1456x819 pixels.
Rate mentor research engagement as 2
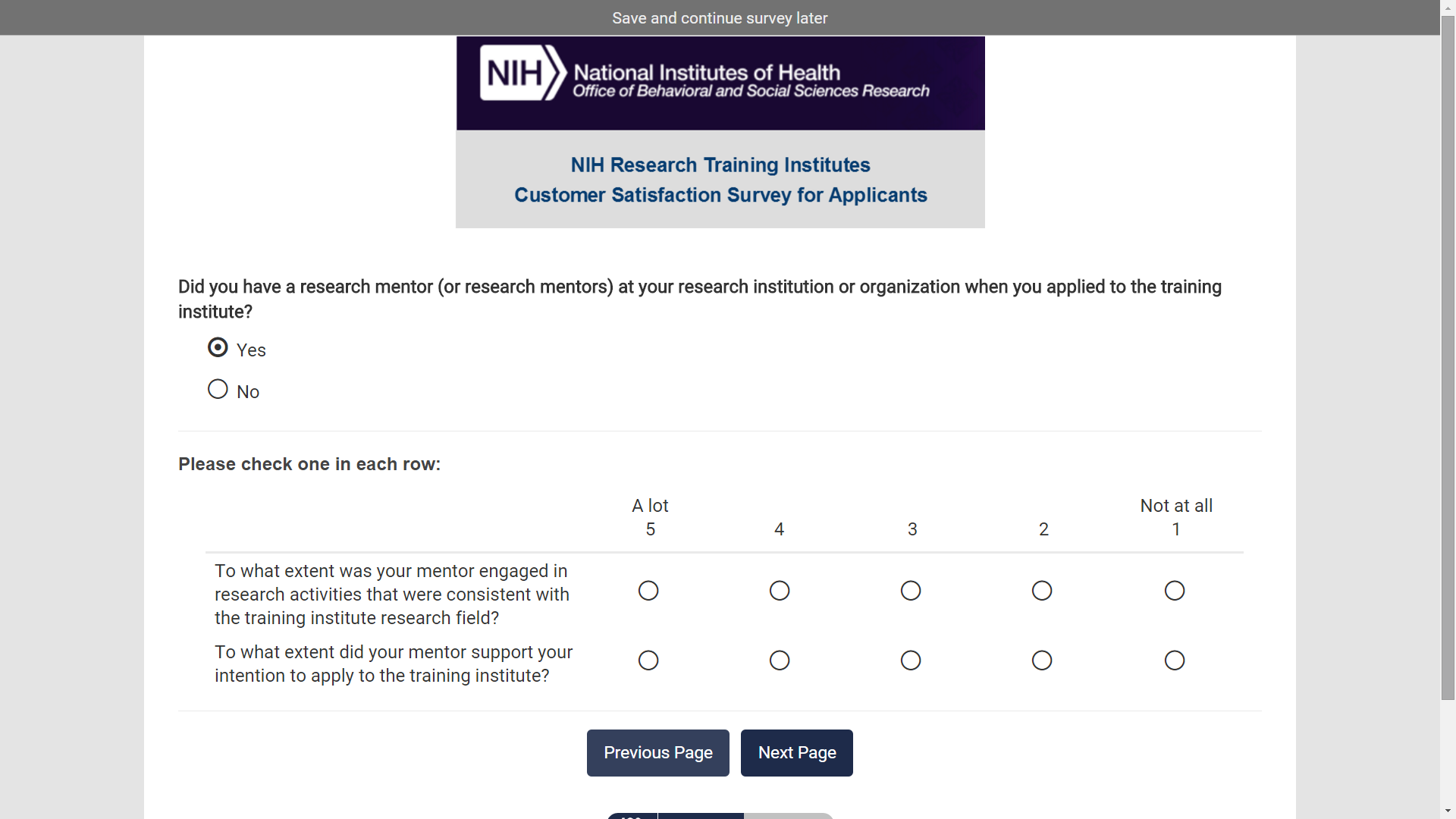pyautogui.click(x=1042, y=591)
